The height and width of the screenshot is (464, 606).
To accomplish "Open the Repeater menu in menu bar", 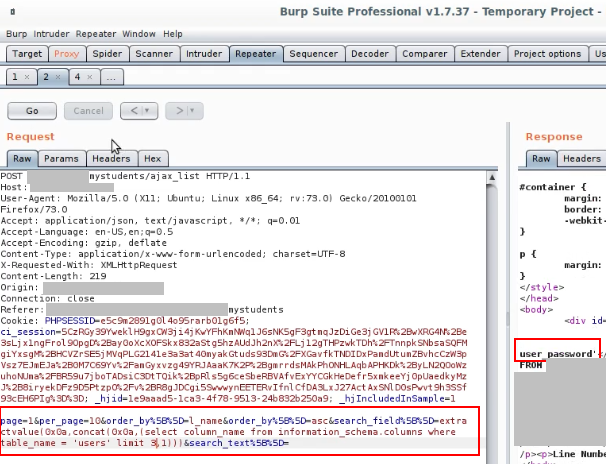I will (95, 34).
